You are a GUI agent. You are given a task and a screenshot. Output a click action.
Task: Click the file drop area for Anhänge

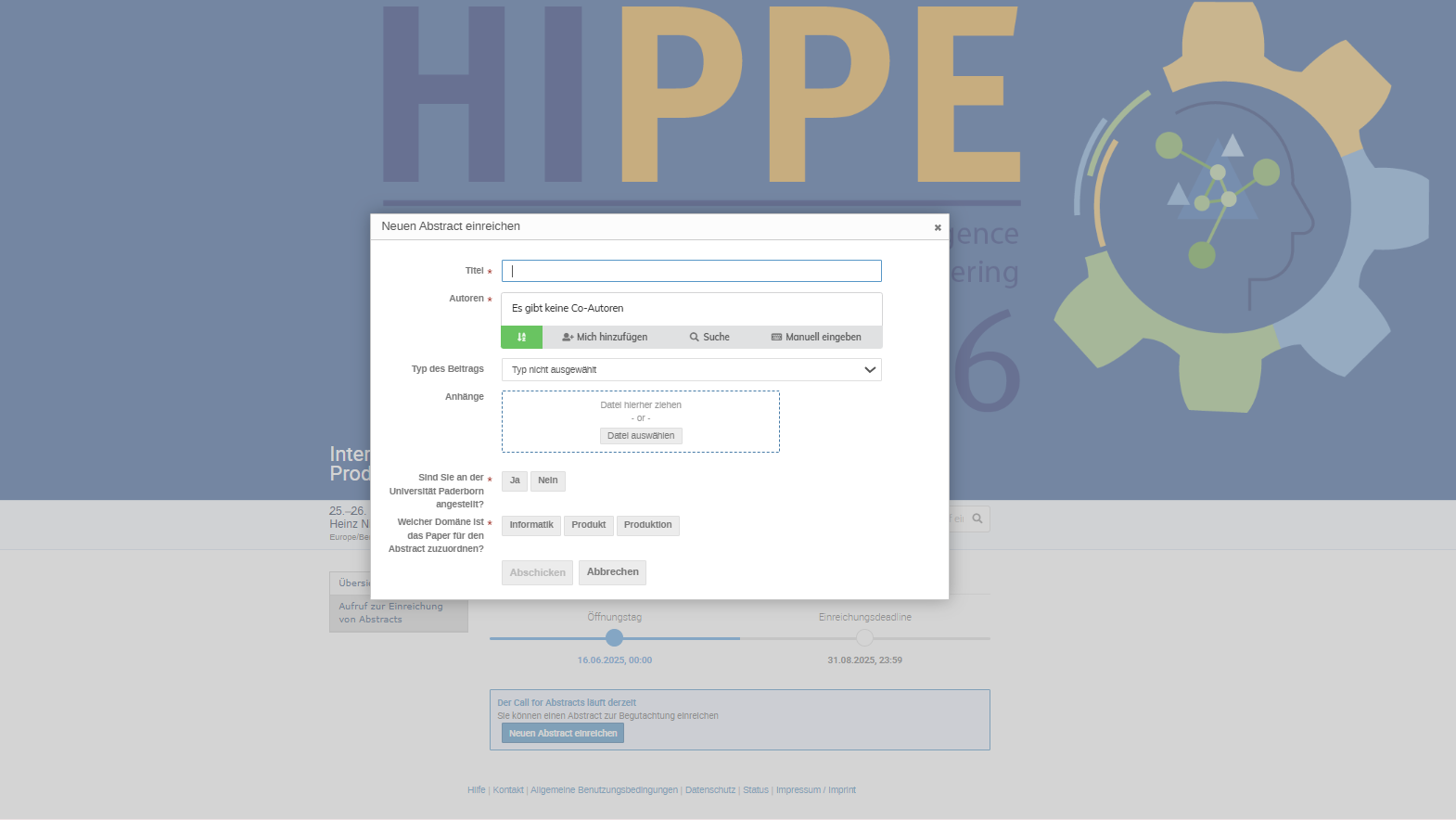(641, 421)
